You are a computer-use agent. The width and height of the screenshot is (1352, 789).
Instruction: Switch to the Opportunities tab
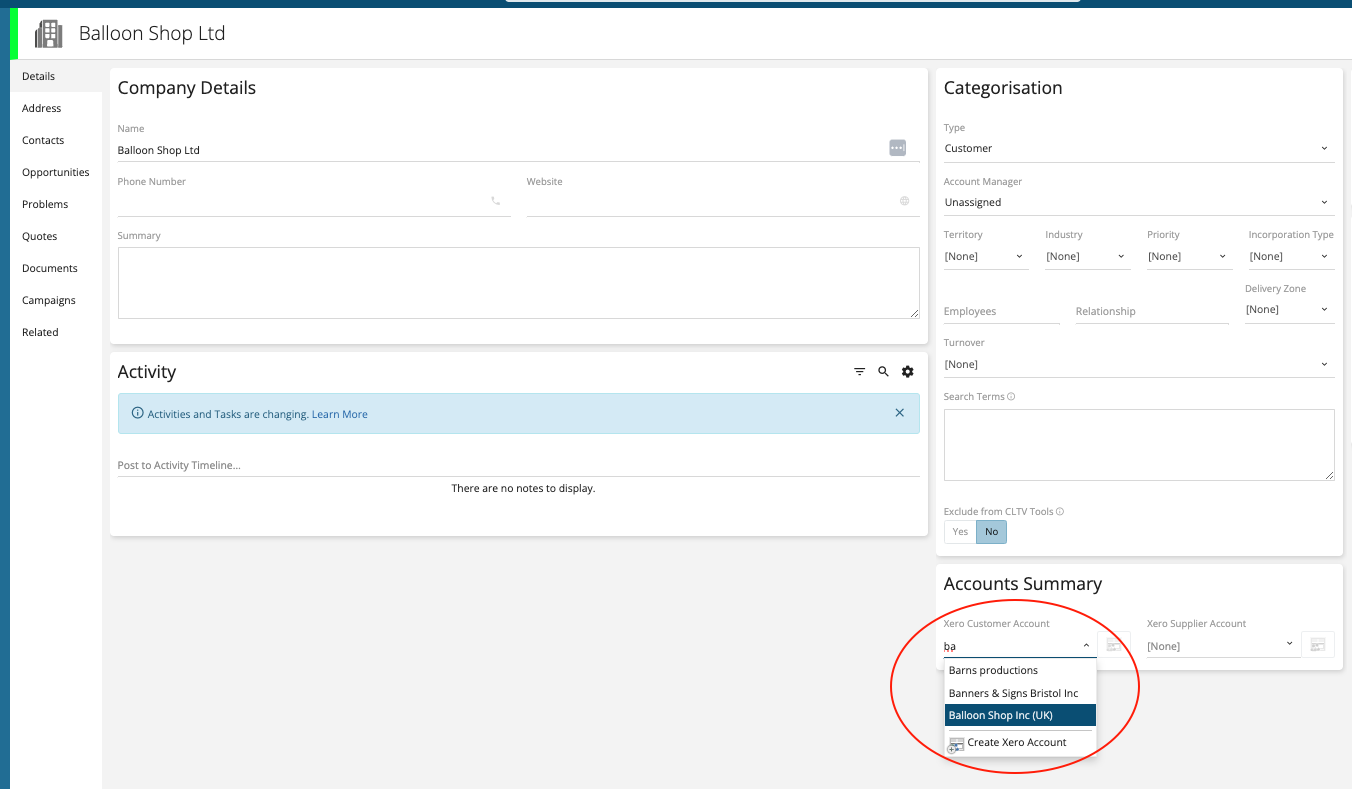click(56, 172)
